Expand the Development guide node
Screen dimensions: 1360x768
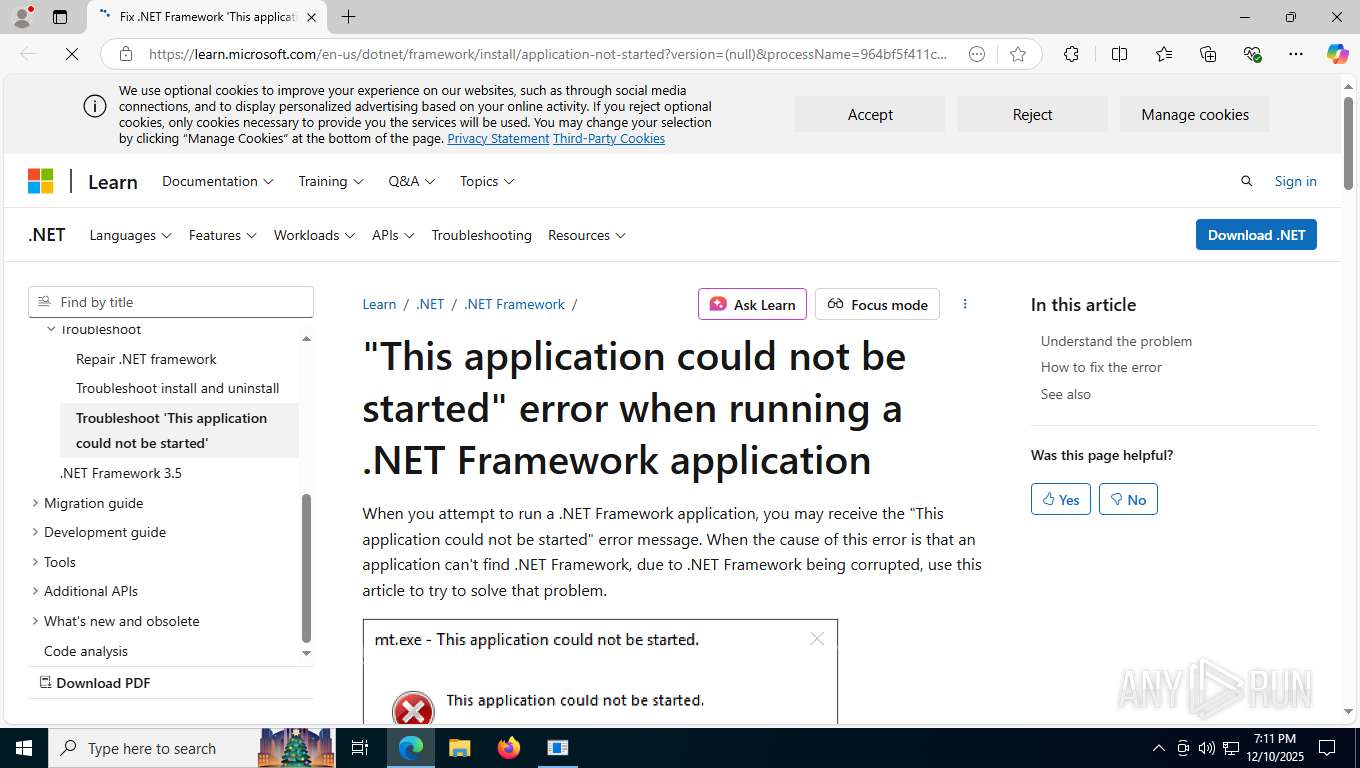pyautogui.click(x=36, y=532)
